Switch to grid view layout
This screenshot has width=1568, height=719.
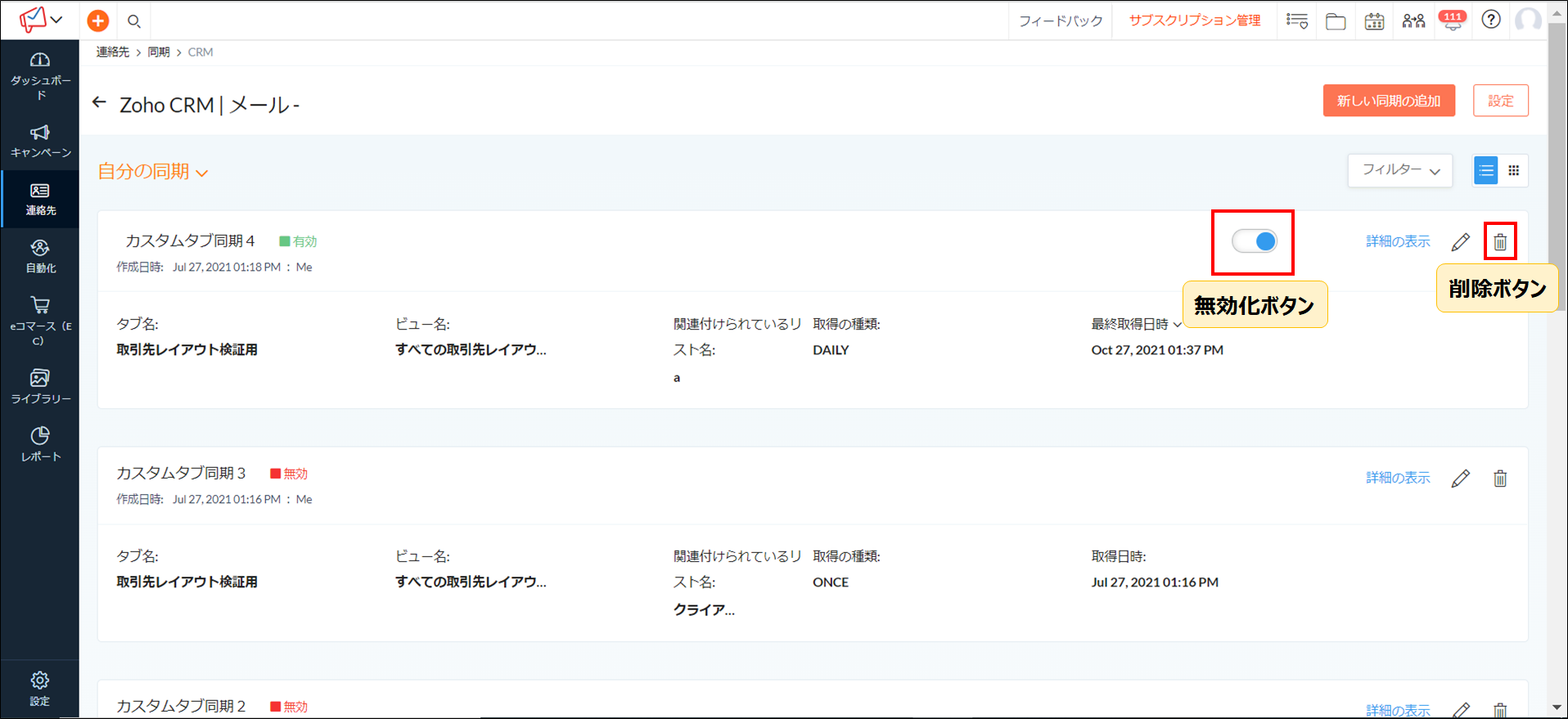1514,170
